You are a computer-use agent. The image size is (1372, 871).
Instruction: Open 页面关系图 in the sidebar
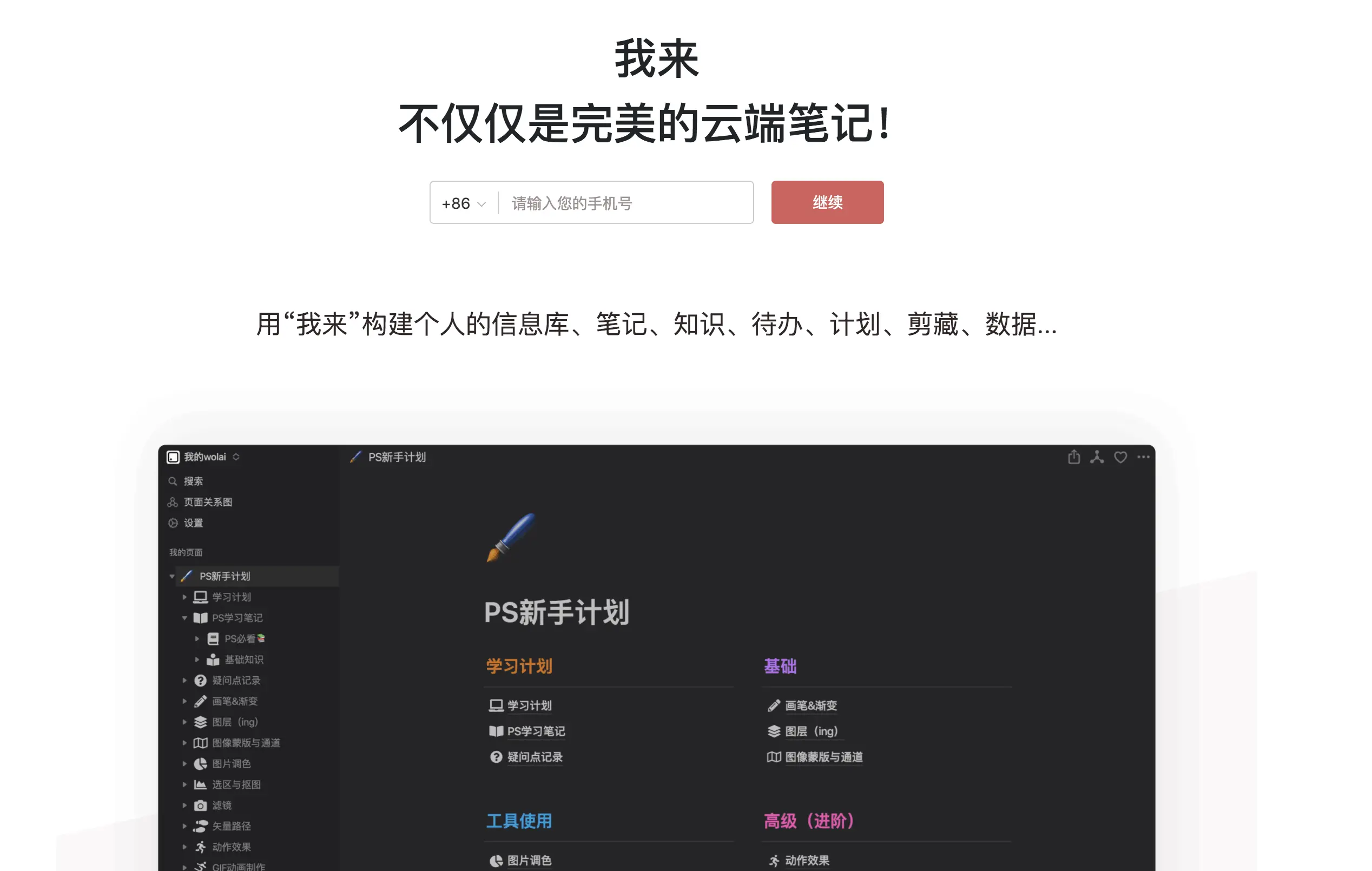pyautogui.click(x=208, y=502)
